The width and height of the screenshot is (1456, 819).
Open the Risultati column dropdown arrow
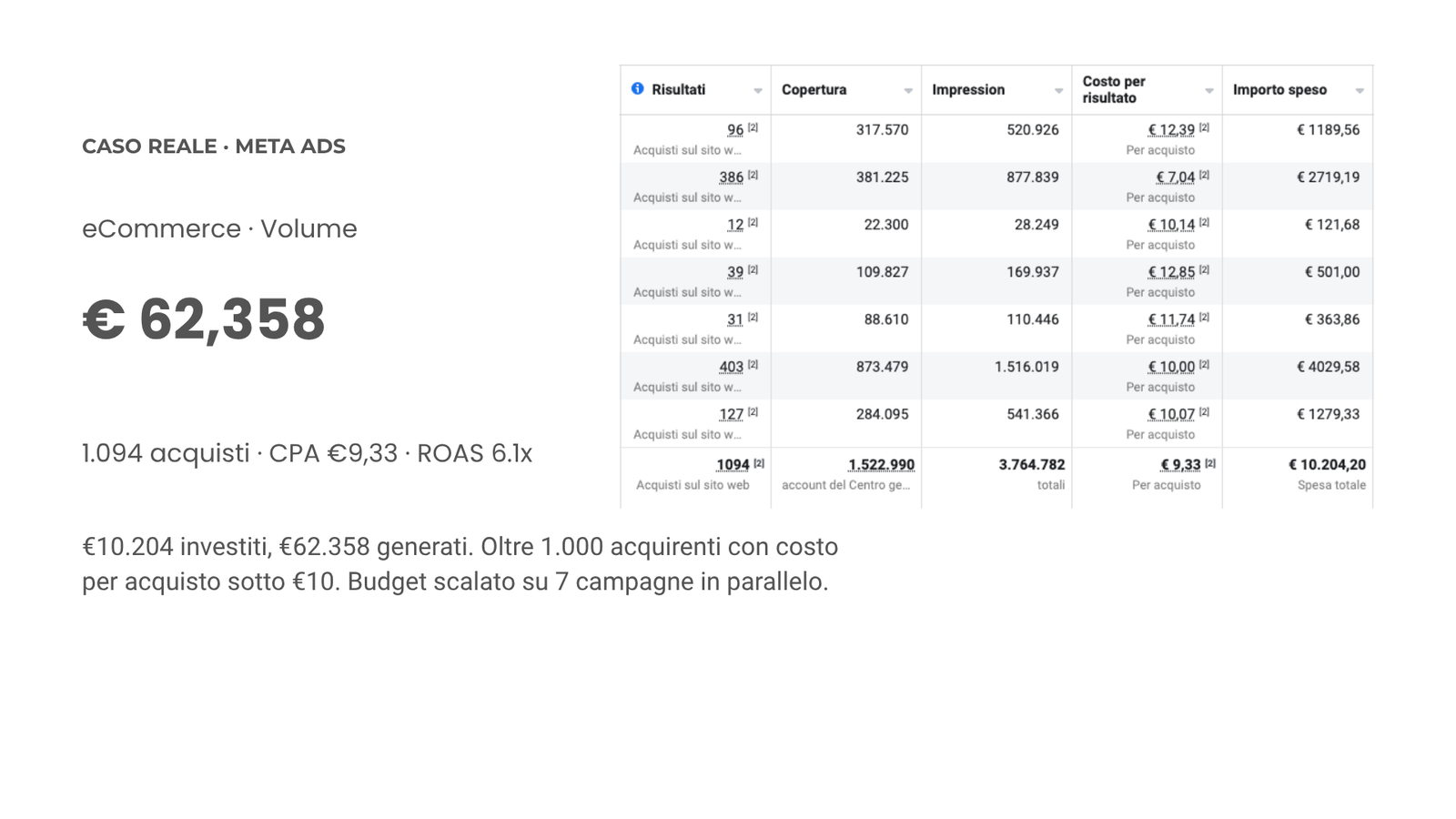click(757, 91)
